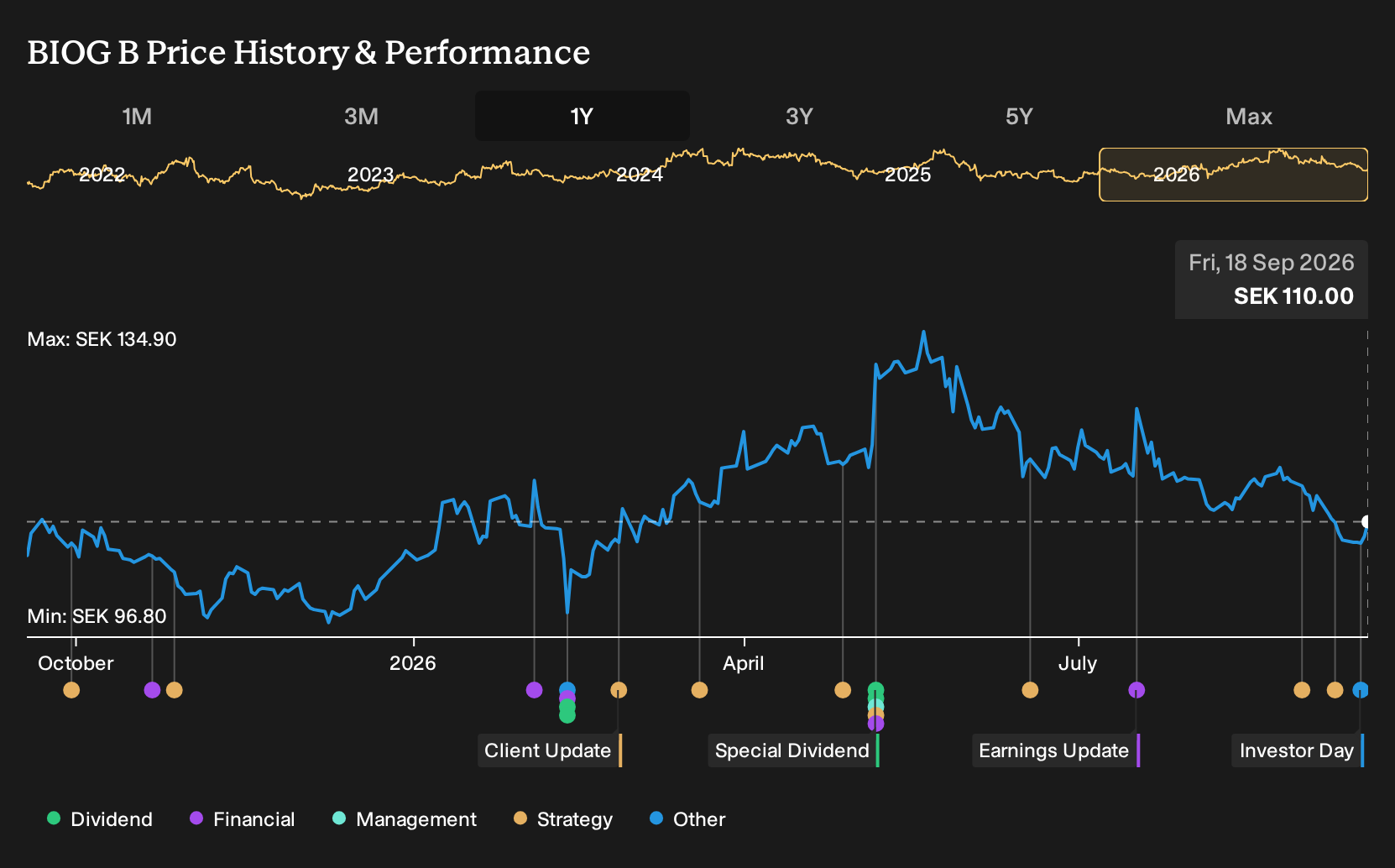Open the Earnings Update event label
Image resolution: width=1395 pixels, height=868 pixels.
point(1056,750)
